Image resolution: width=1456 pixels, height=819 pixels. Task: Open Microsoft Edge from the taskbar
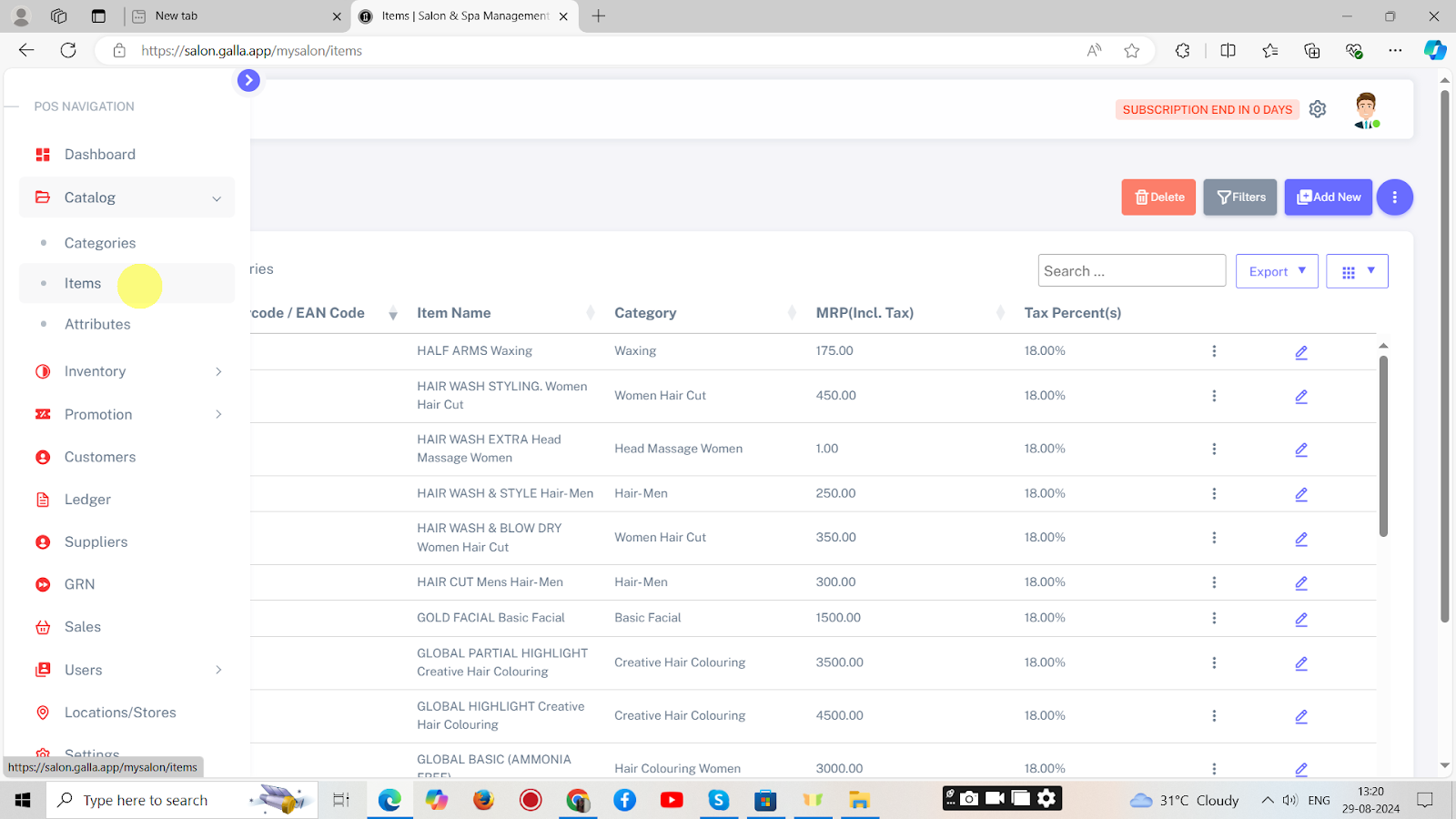389,800
